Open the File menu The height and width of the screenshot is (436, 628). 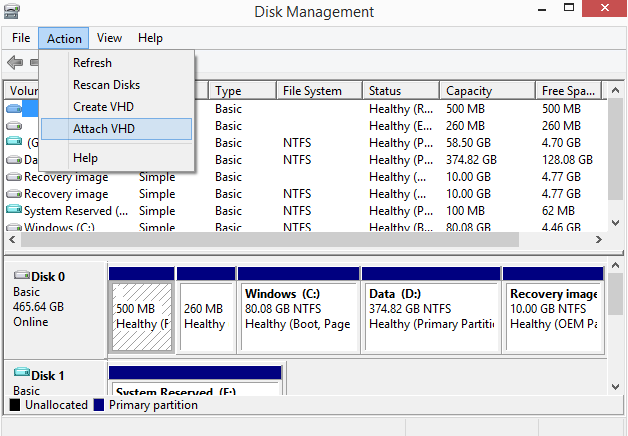(x=21, y=38)
